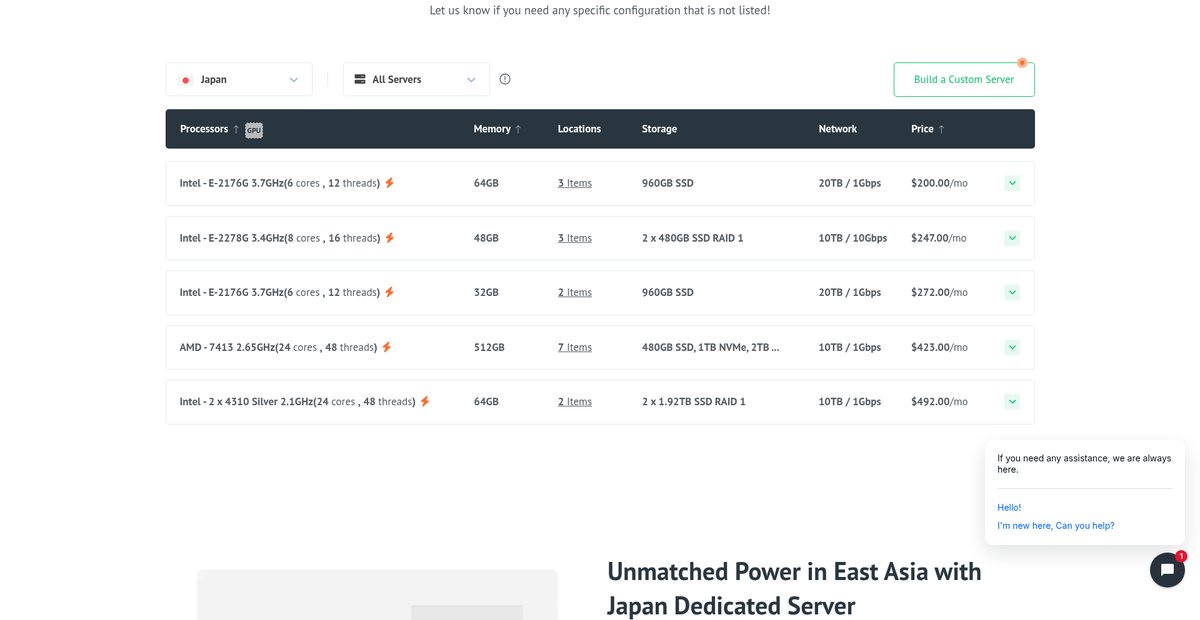Open the chat widget bubble icon

click(1167, 570)
